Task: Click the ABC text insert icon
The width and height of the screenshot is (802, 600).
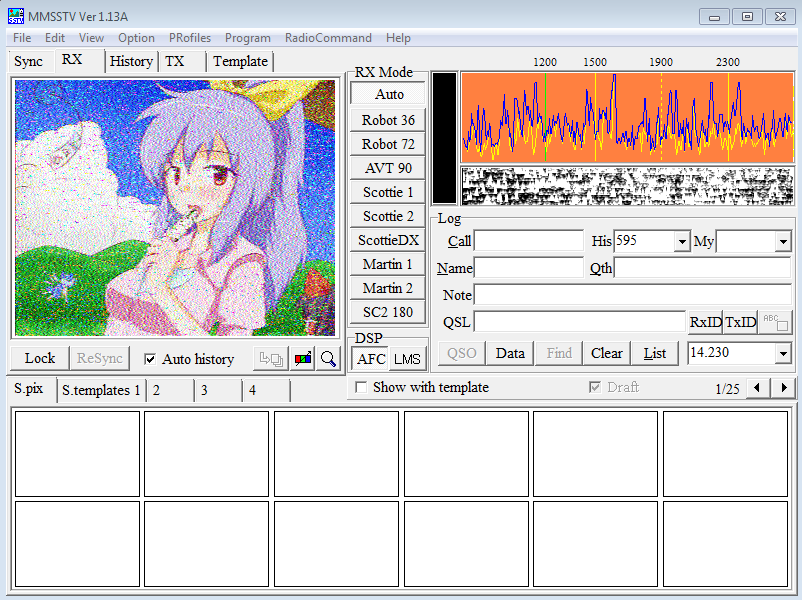Action: coord(775,322)
